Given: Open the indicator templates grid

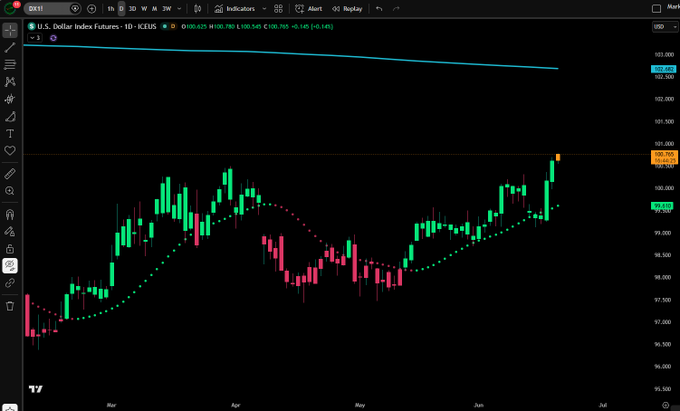Looking at the screenshot, I should pos(278,9).
